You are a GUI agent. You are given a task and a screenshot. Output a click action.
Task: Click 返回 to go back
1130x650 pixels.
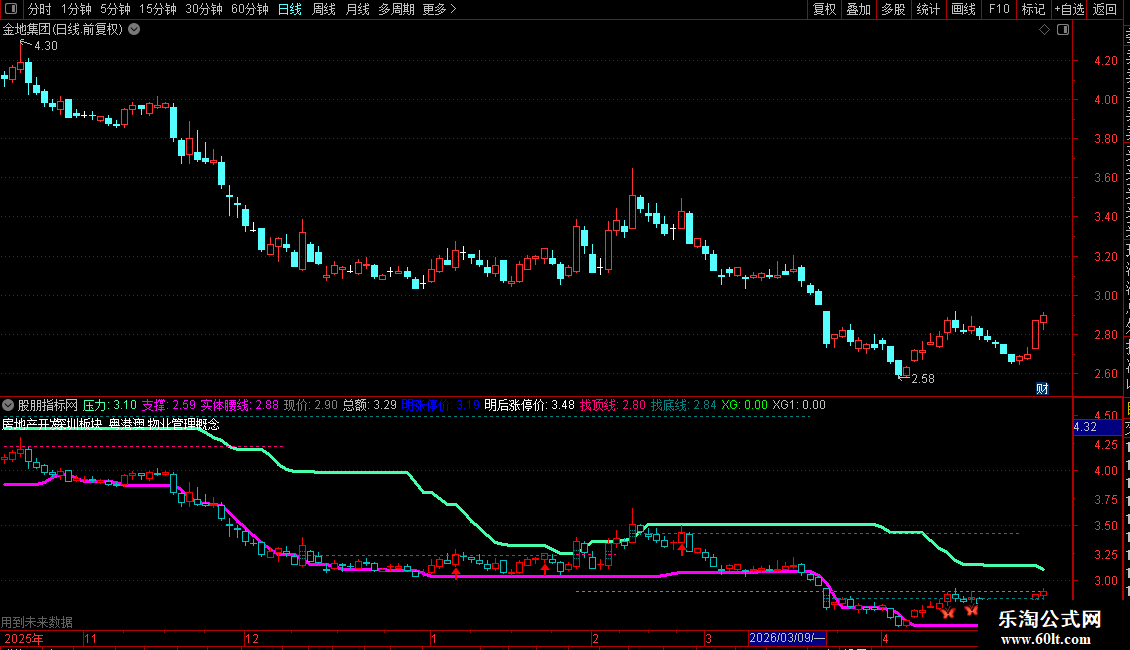[x=1104, y=9]
